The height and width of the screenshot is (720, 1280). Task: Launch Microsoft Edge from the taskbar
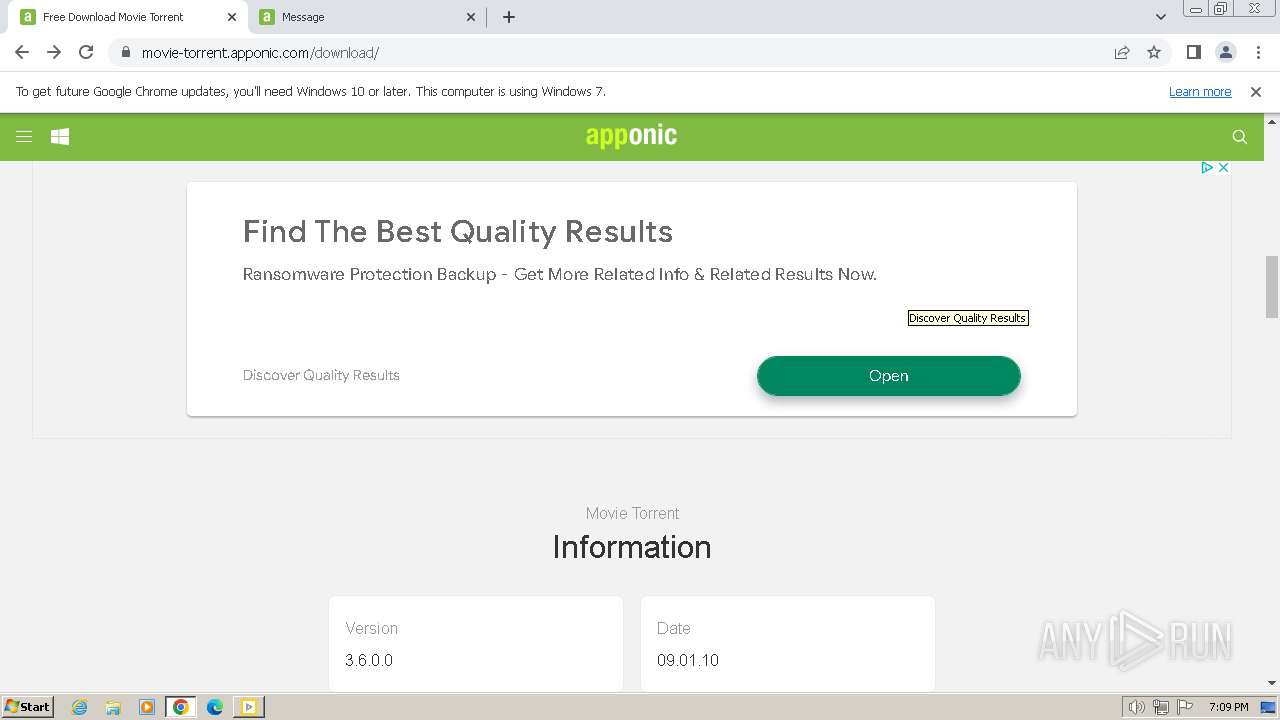point(215,707)
